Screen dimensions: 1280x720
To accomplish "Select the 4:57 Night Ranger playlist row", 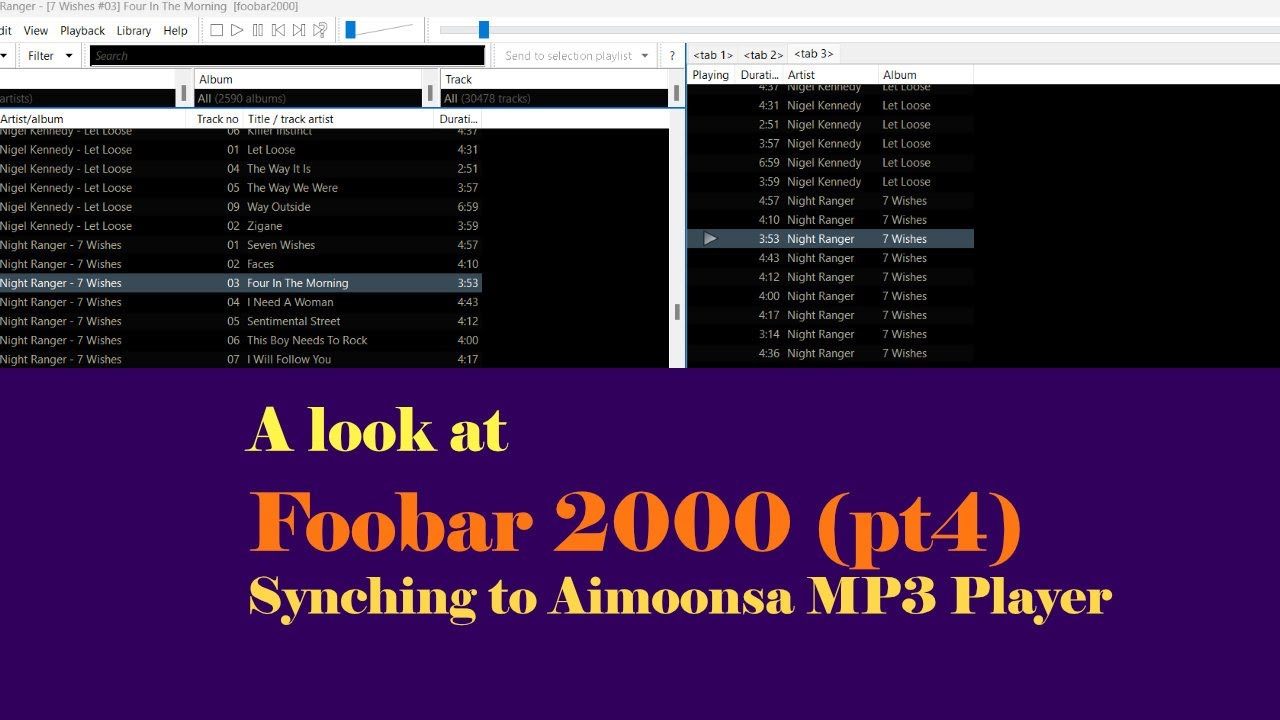I will tap(830, 201).
